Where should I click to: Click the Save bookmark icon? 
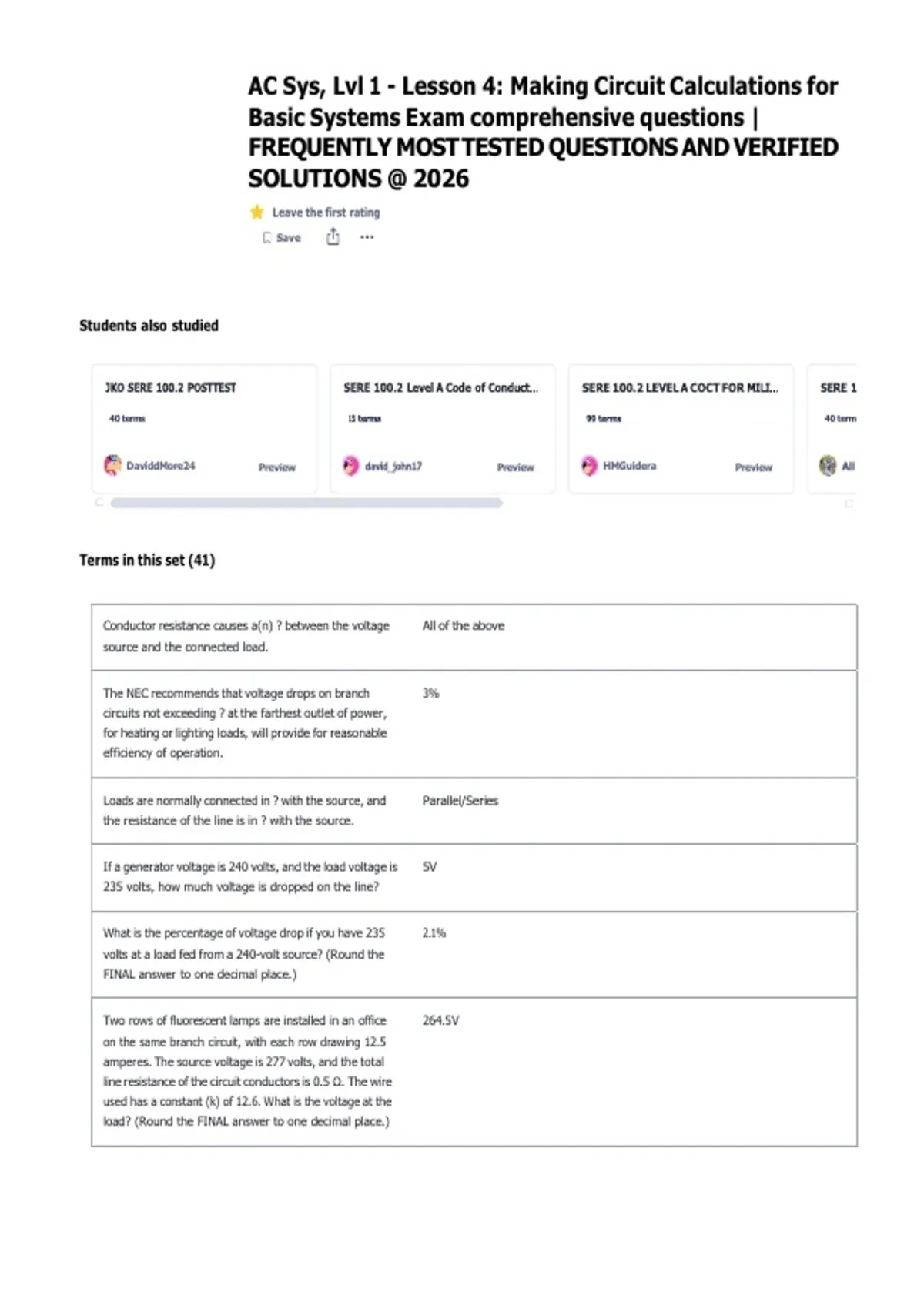pos(266,238)
